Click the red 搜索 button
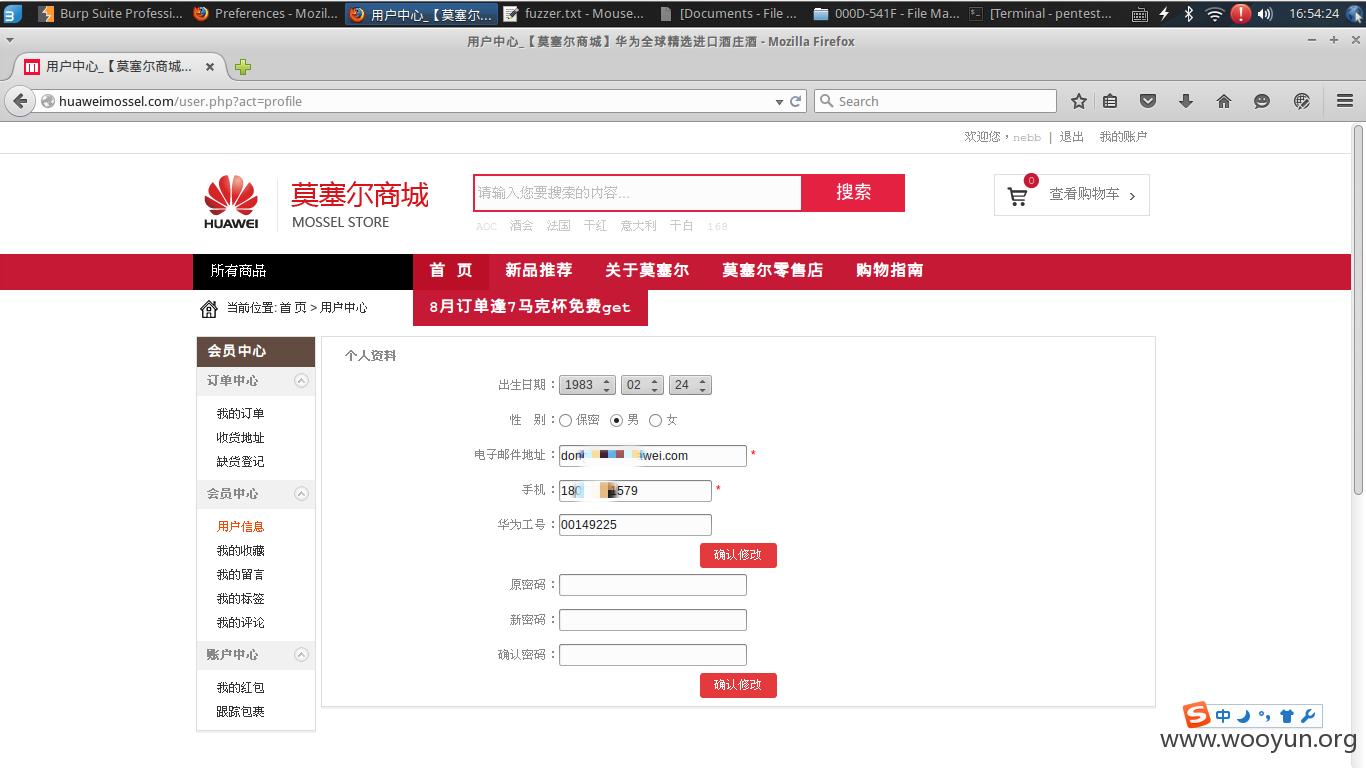Screen dimensions: 1366x768 (x=853, y=193)
